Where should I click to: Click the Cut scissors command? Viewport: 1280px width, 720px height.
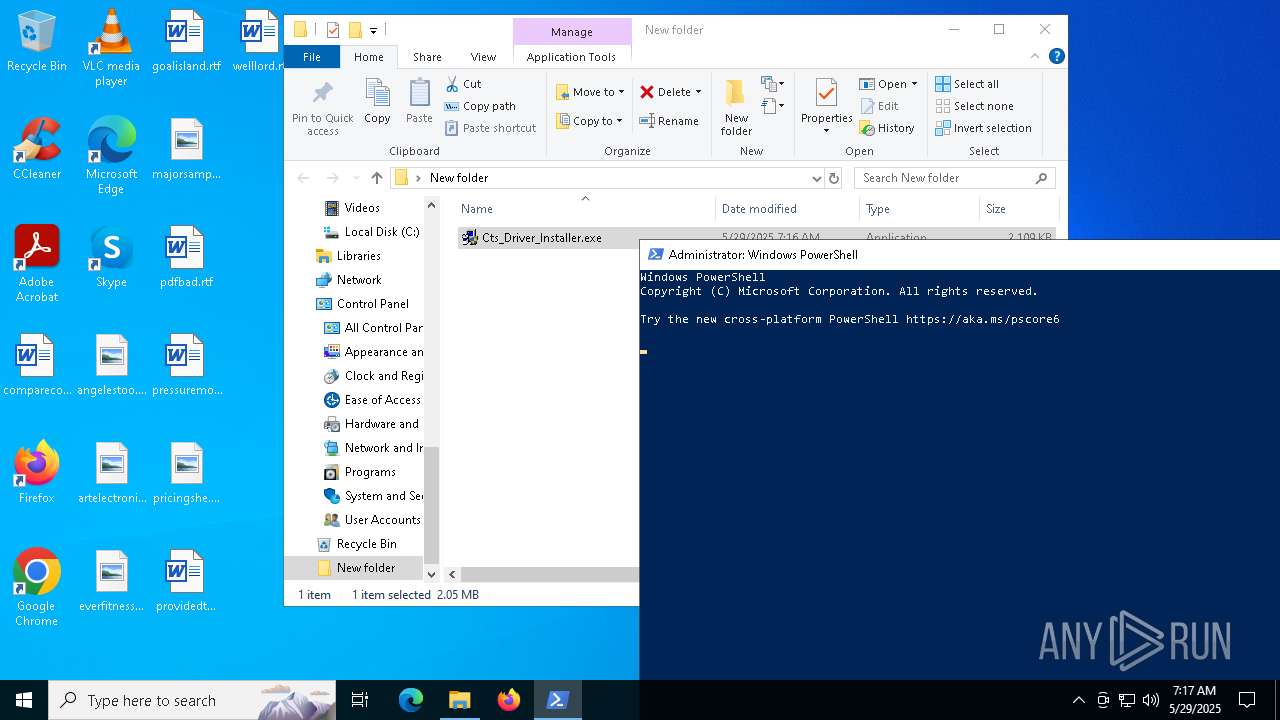click(463, 84)
